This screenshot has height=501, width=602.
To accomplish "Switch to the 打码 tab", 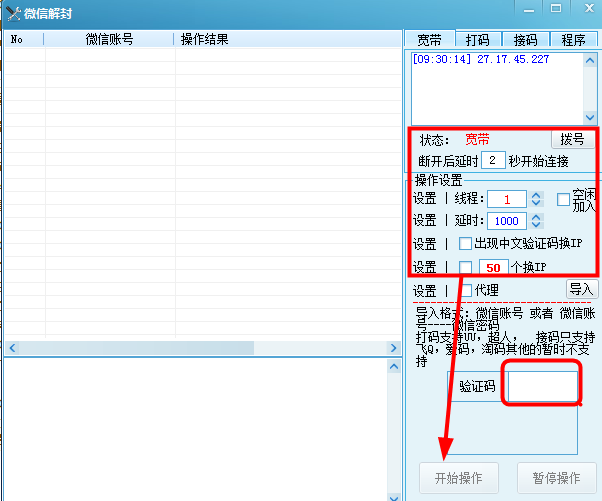I will click(477, 40).
